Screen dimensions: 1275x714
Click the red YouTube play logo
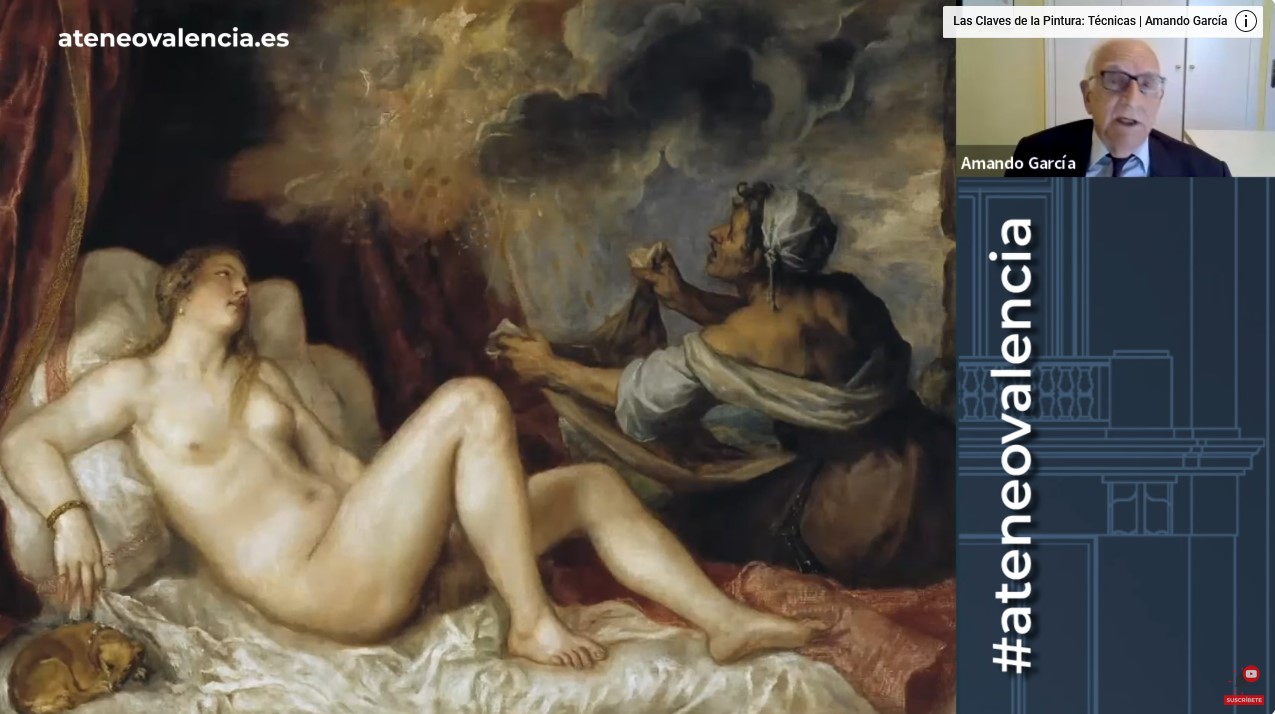tap(1250, 675)
